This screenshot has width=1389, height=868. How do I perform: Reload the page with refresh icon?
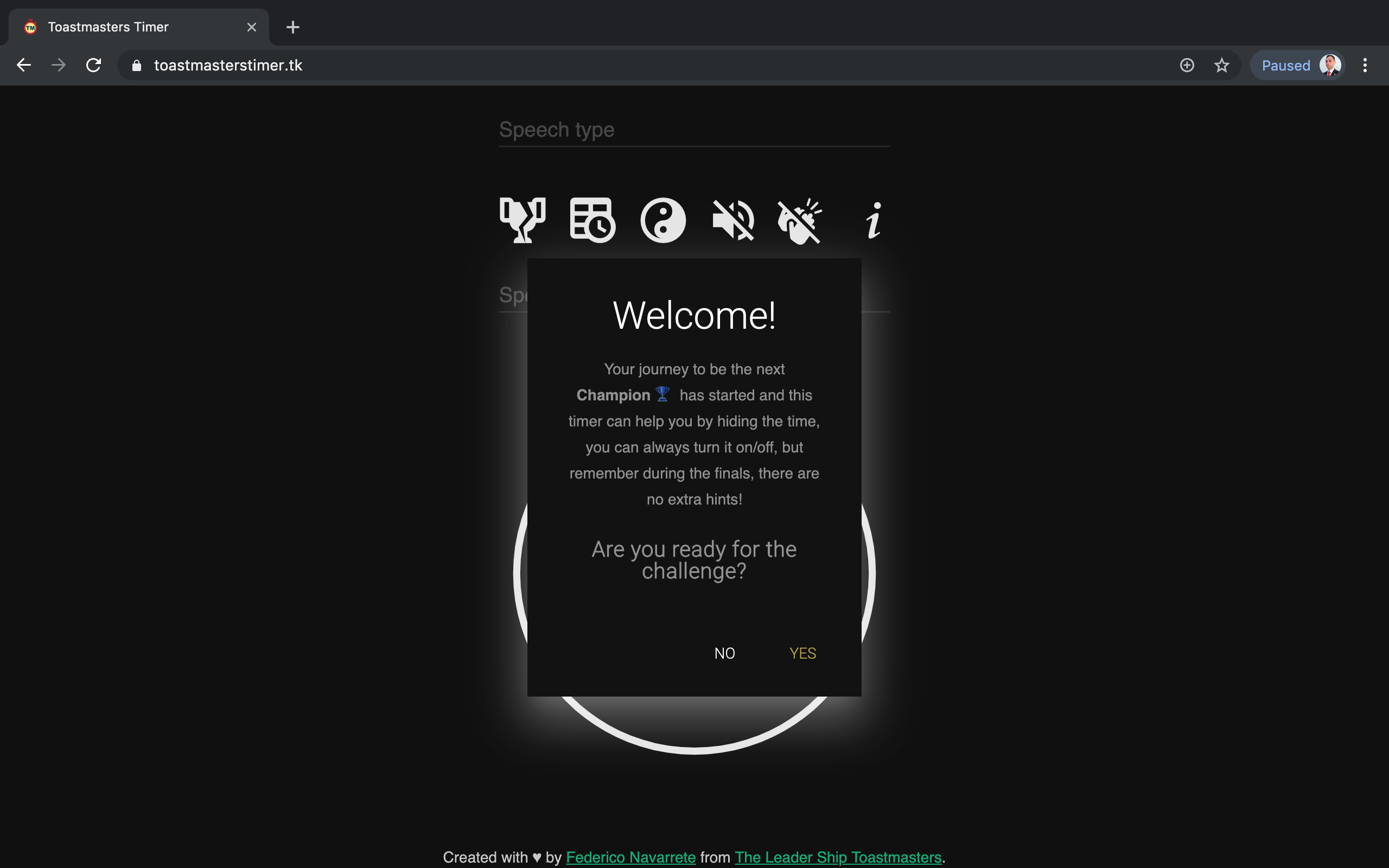(93, 65)
